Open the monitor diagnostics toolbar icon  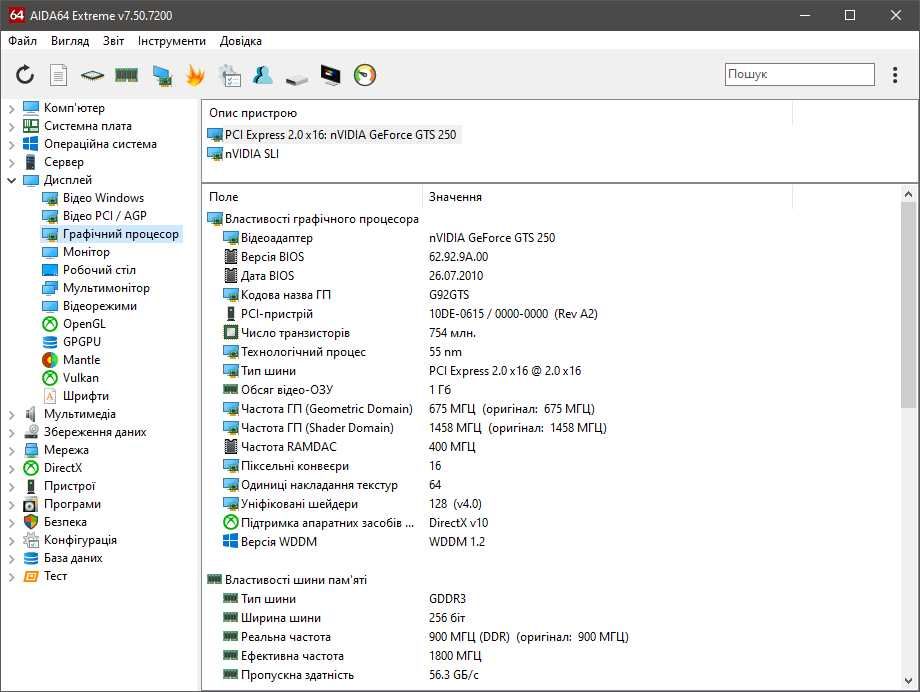[x=330, y=75]
